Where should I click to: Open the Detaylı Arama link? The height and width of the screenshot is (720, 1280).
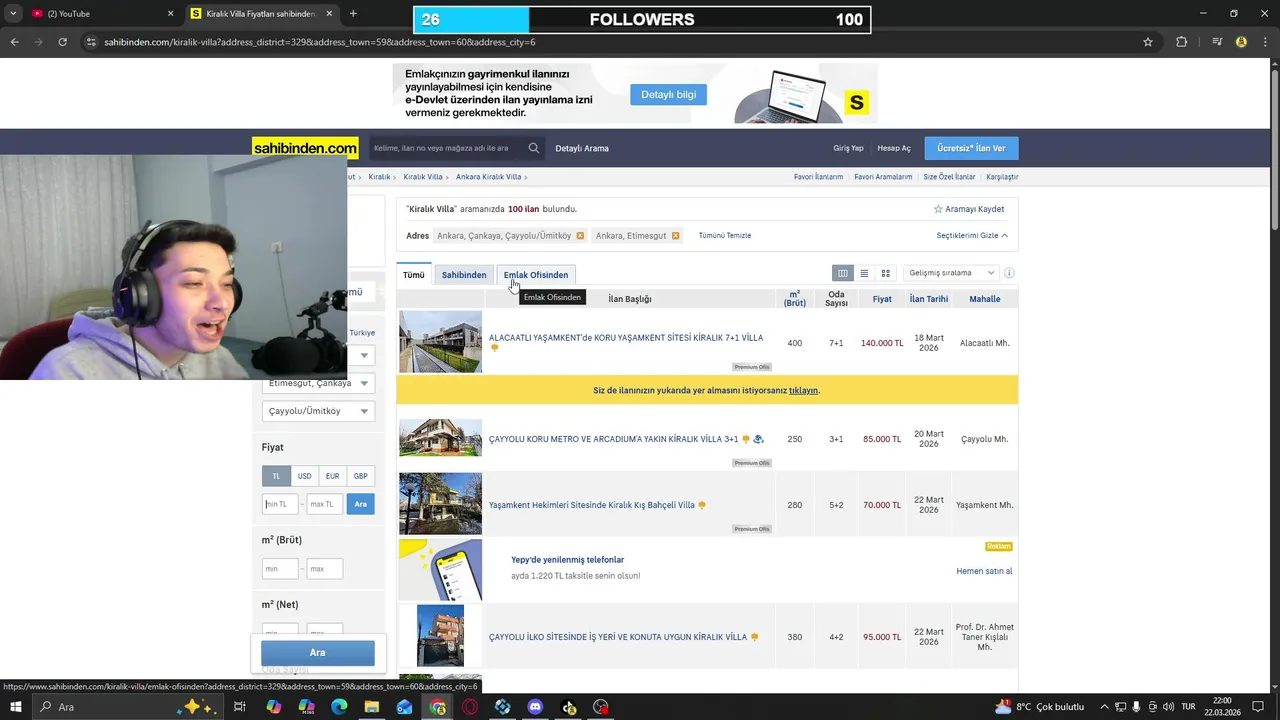coord(582,148)
